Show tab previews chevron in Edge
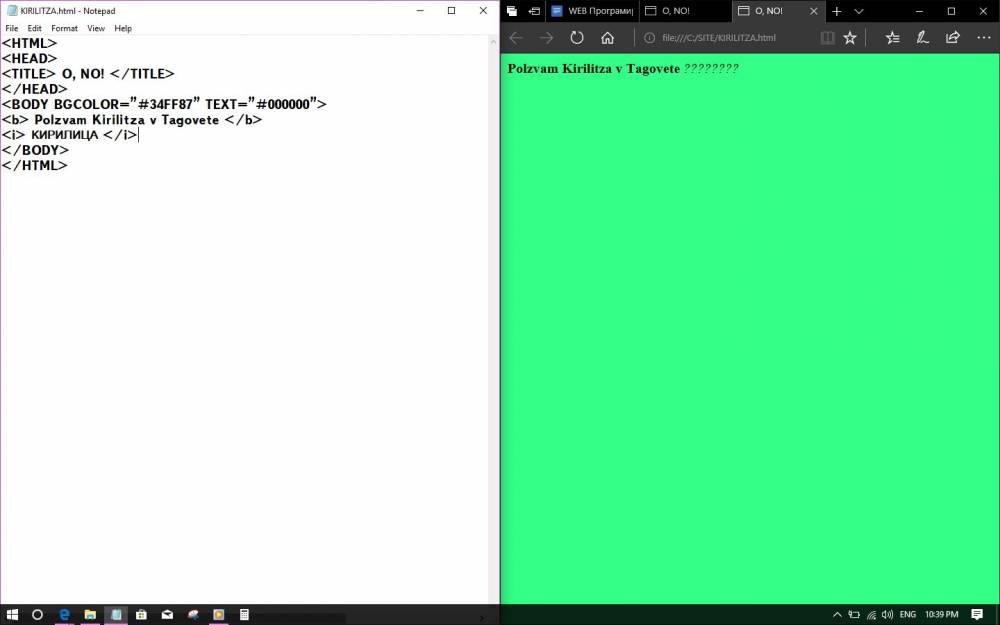 858,11
